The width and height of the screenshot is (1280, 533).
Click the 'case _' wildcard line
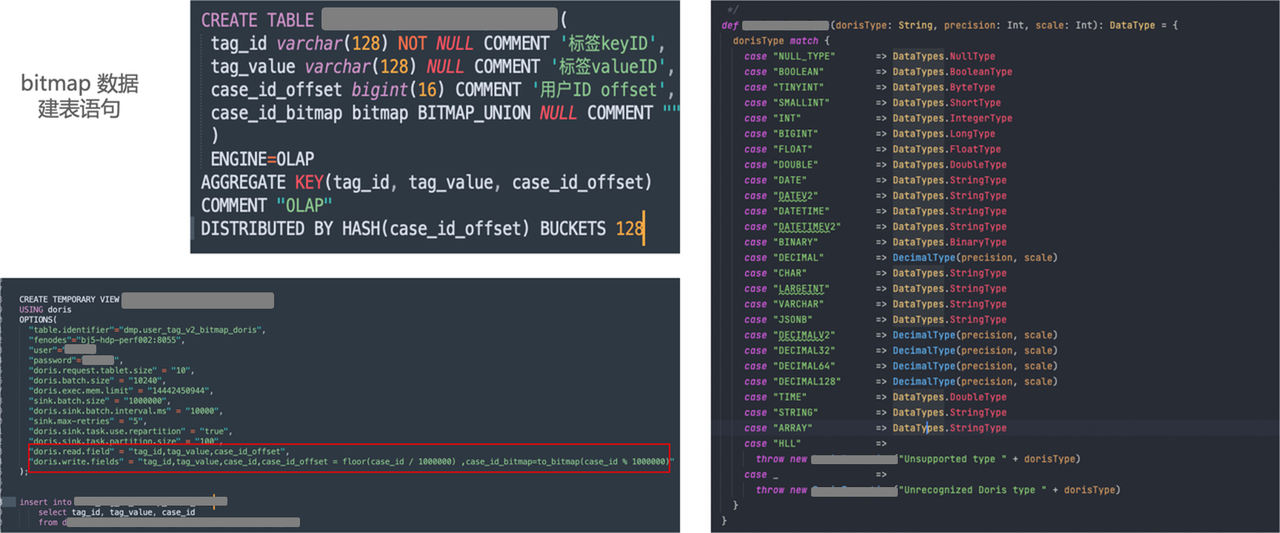pyautogui.click(x=815, y=475)
